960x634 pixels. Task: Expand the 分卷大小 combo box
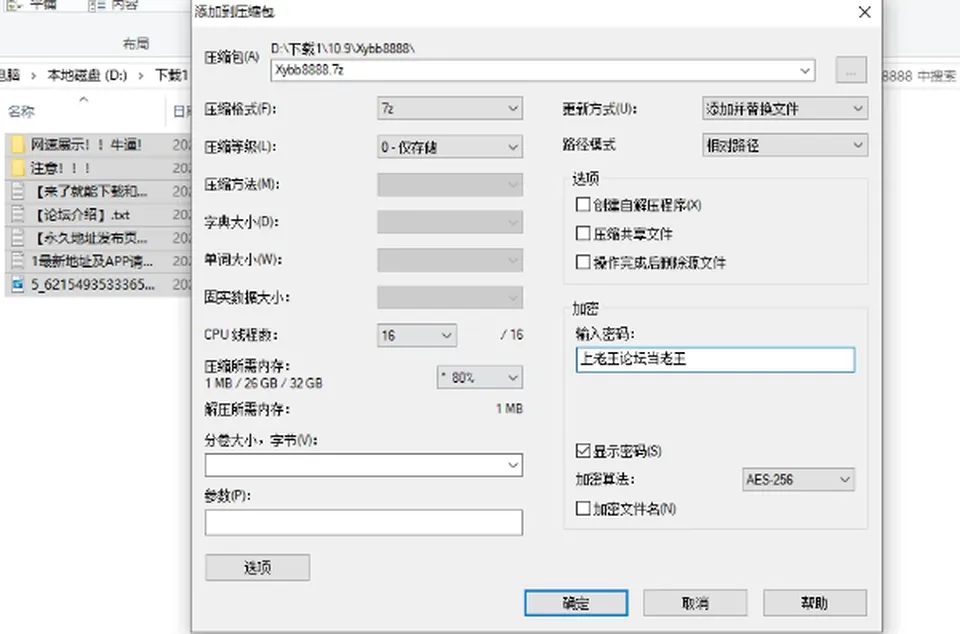click(513, 466)
